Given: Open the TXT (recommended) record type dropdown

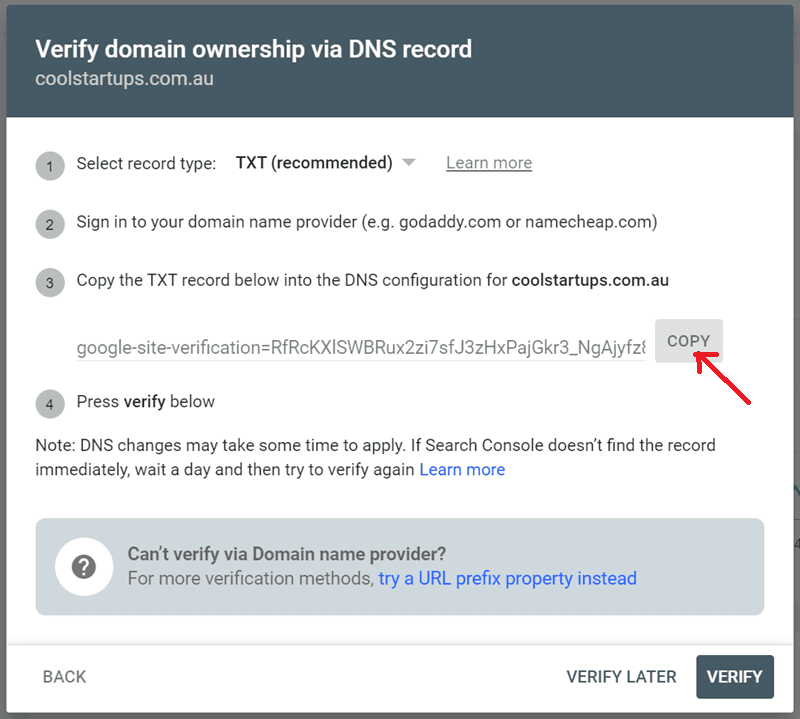Looking at the screenshot, I should [x=314, y=163].
